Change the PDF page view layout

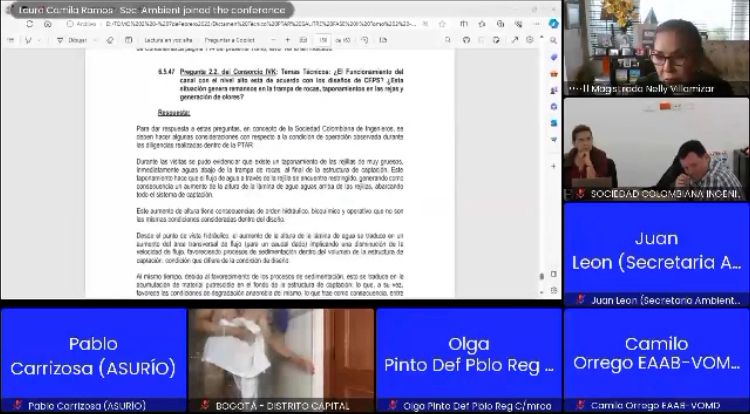[x=383, y=41]
